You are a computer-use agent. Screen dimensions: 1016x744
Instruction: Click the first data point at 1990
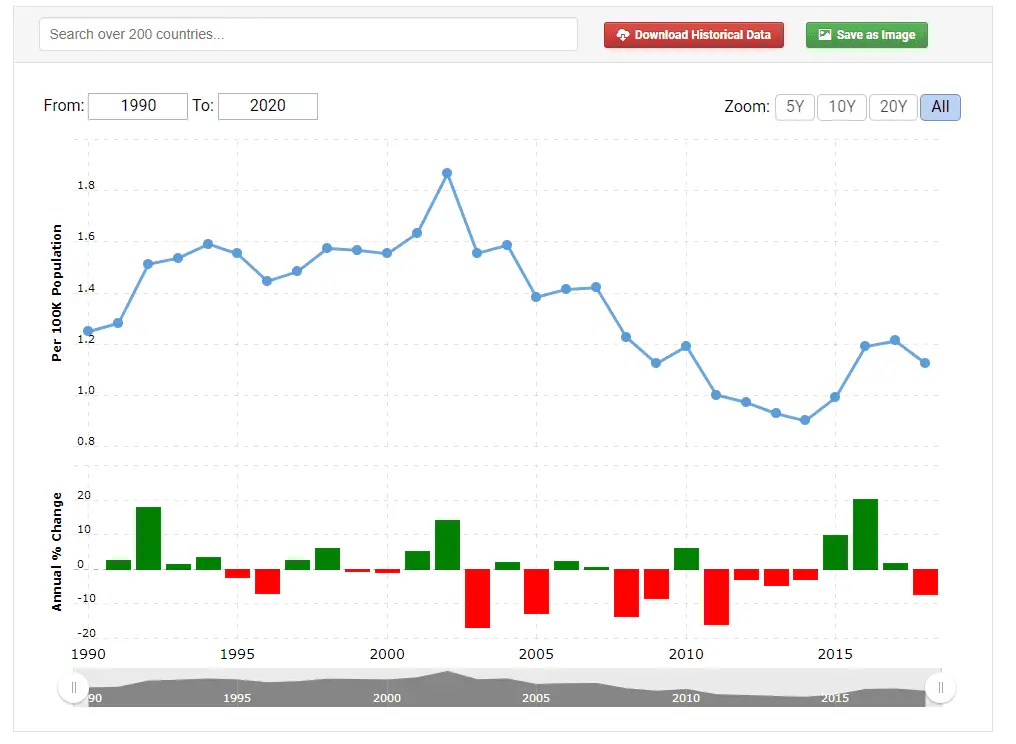click(88, 331)
